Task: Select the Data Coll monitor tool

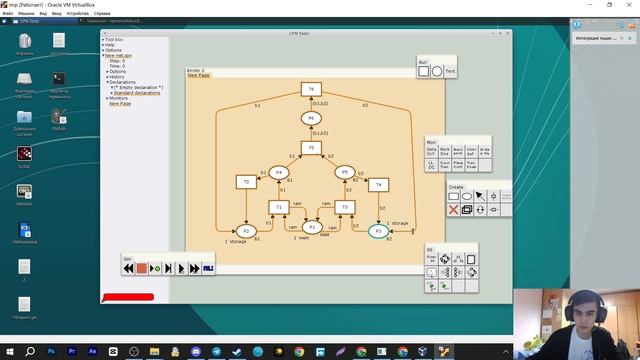Action: 431,152
